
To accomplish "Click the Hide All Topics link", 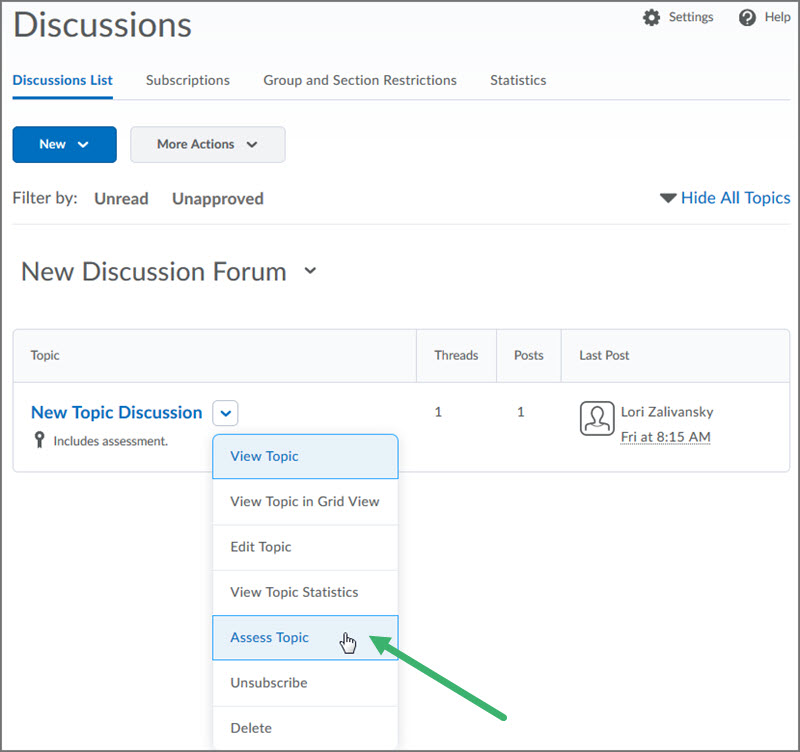I will tap(736, 198).
